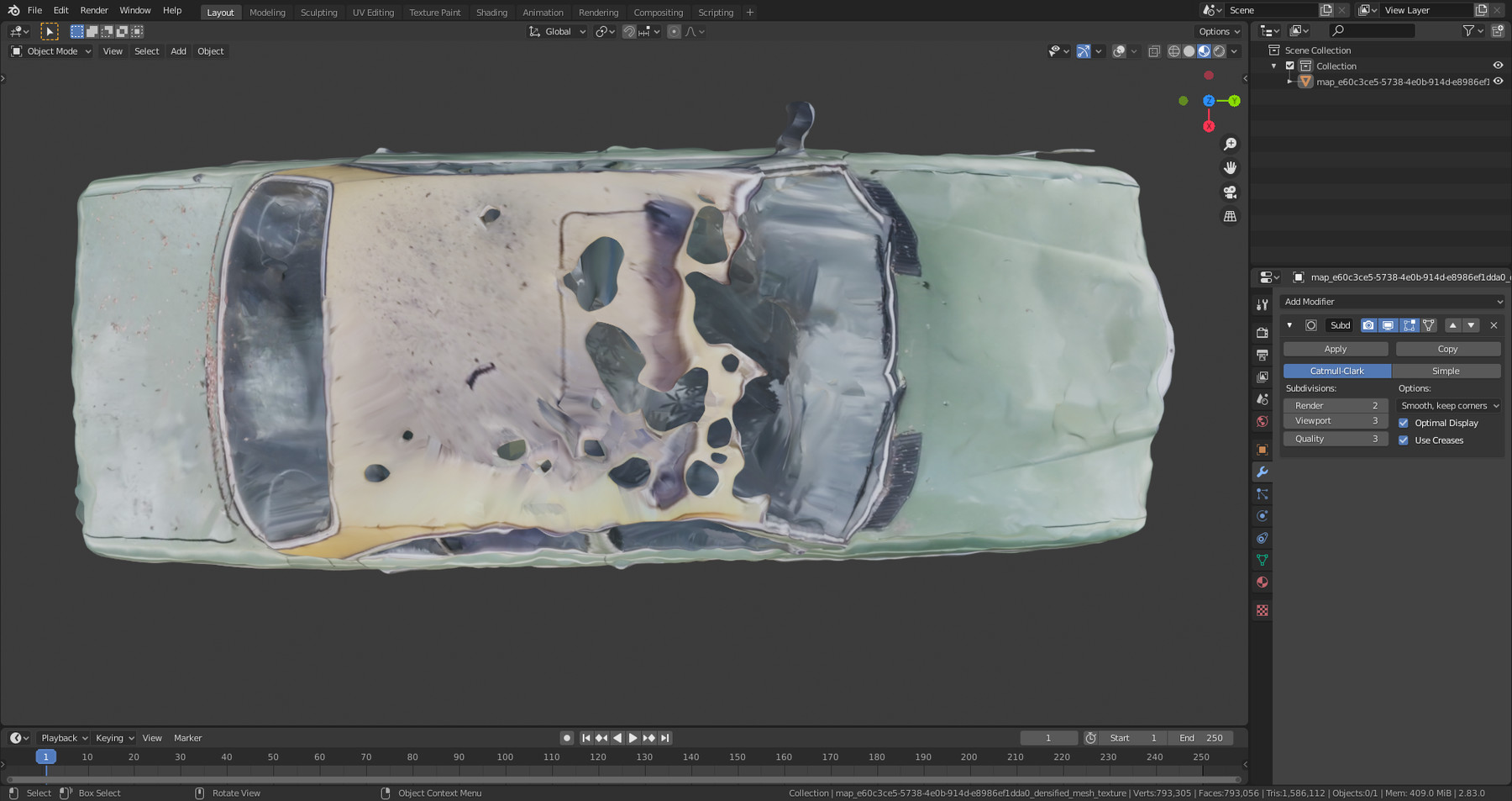Switch to the Shading workspace tab

pos(491,12)
